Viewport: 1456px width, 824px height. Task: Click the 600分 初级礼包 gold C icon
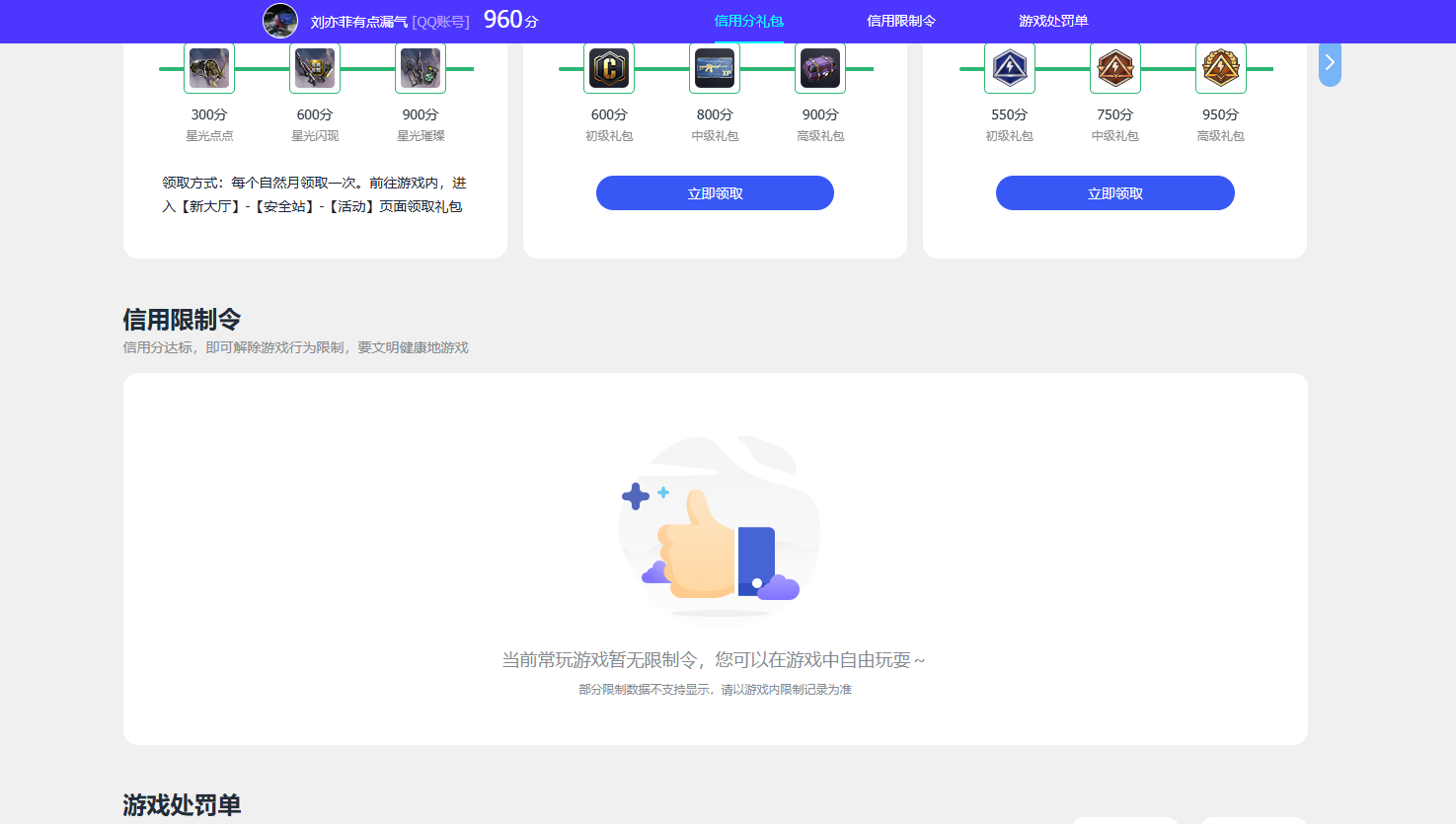click(x=609, y=68)
